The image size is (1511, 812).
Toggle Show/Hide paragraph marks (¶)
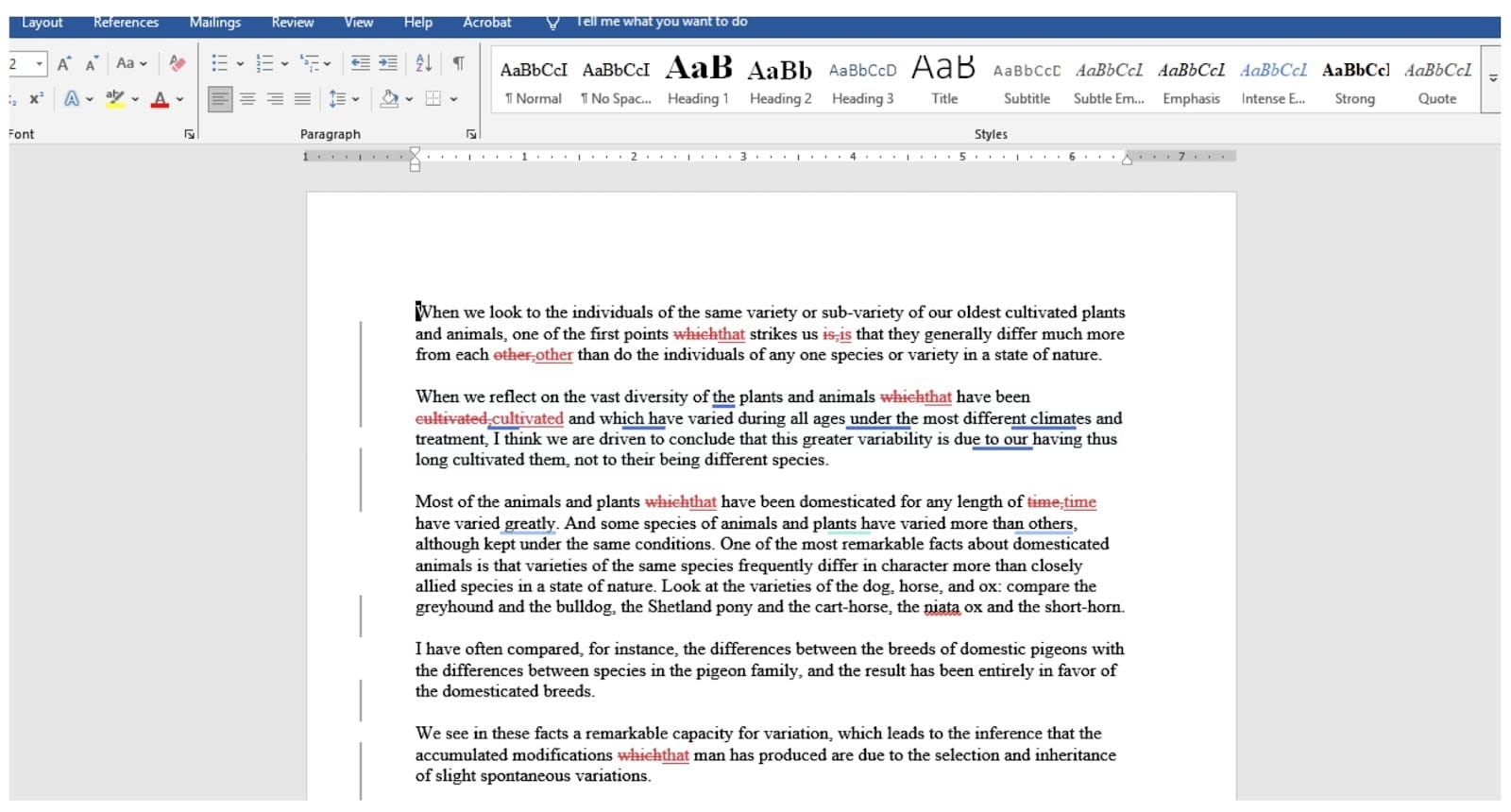point(458,63)
